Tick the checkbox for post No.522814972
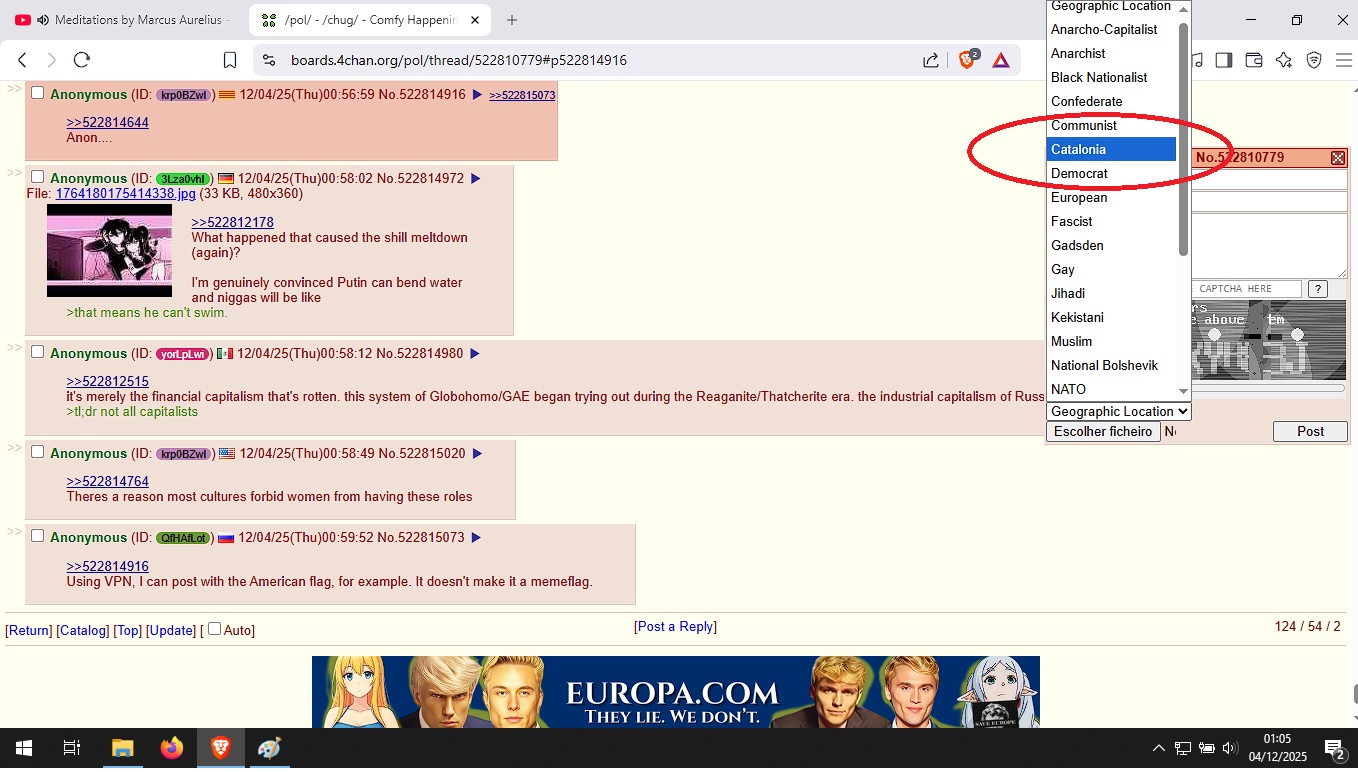 pyautogui.click(x=37, y=177)
